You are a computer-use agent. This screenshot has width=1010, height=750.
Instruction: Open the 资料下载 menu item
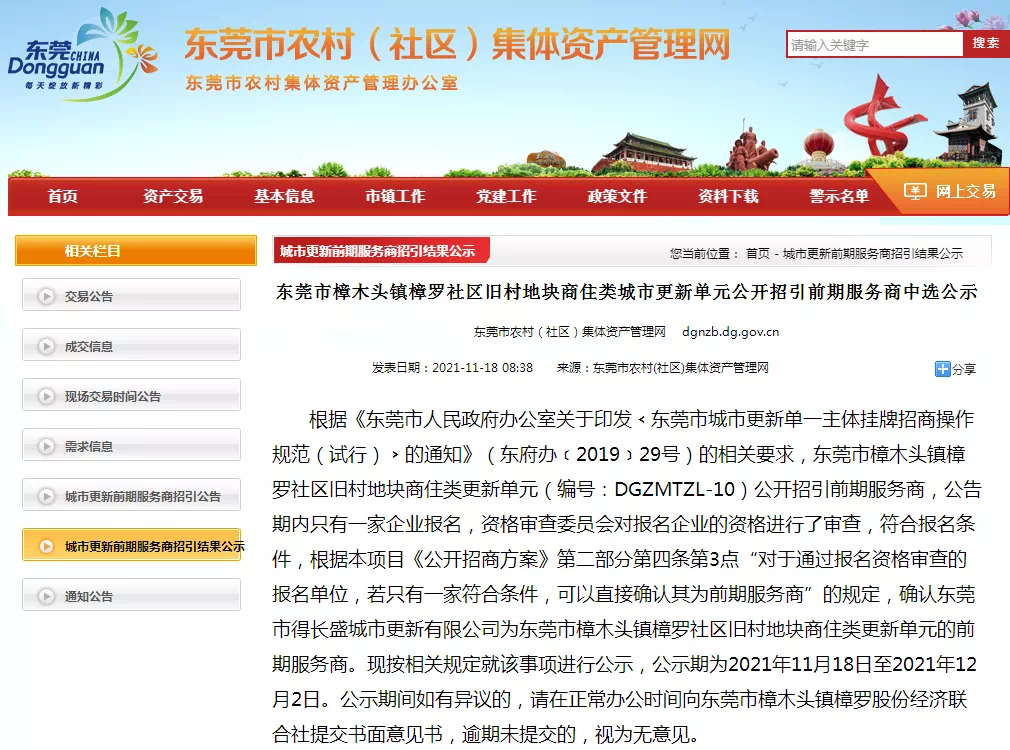pos(728,197)
